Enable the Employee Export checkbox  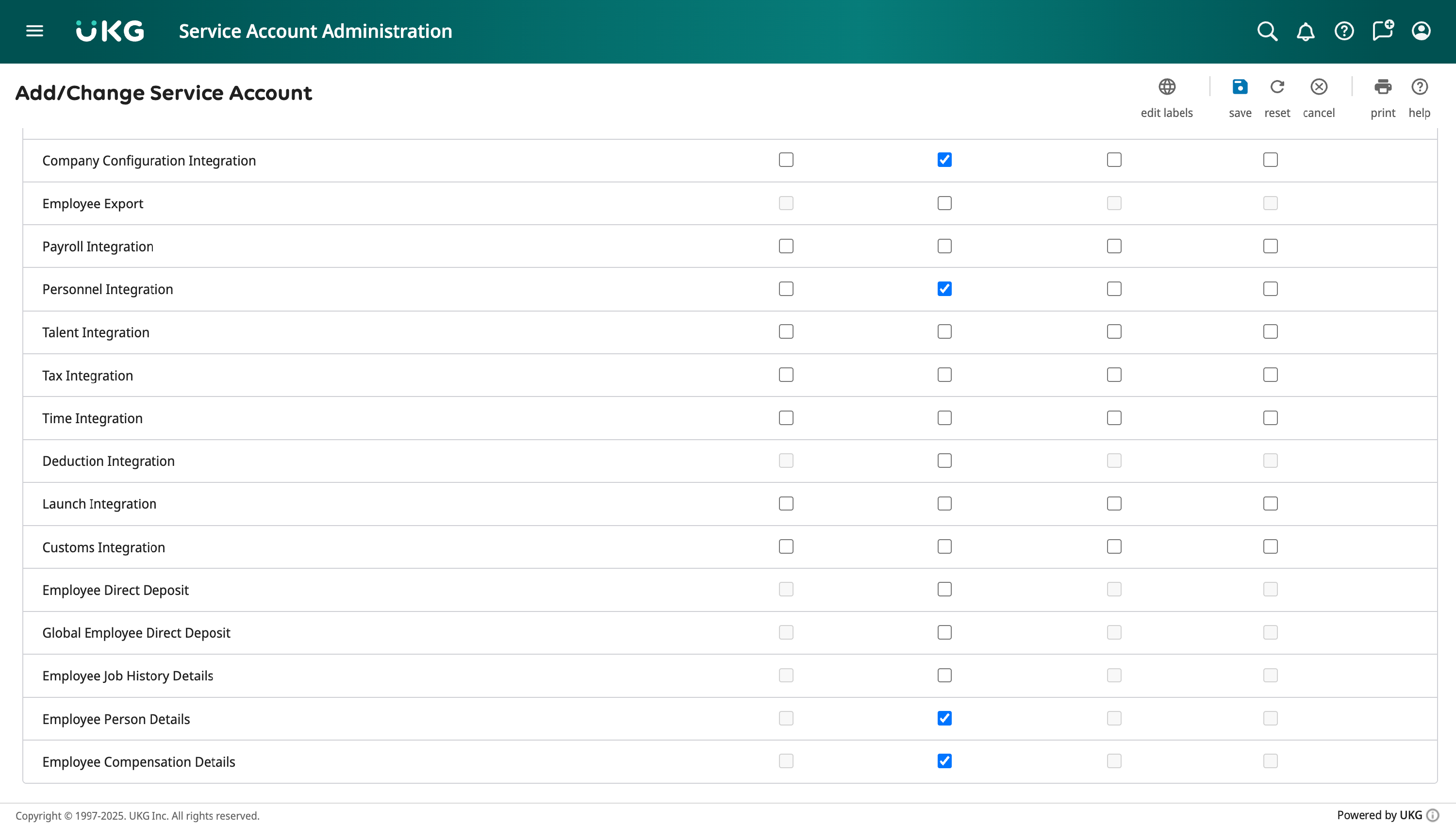(944, 203)
